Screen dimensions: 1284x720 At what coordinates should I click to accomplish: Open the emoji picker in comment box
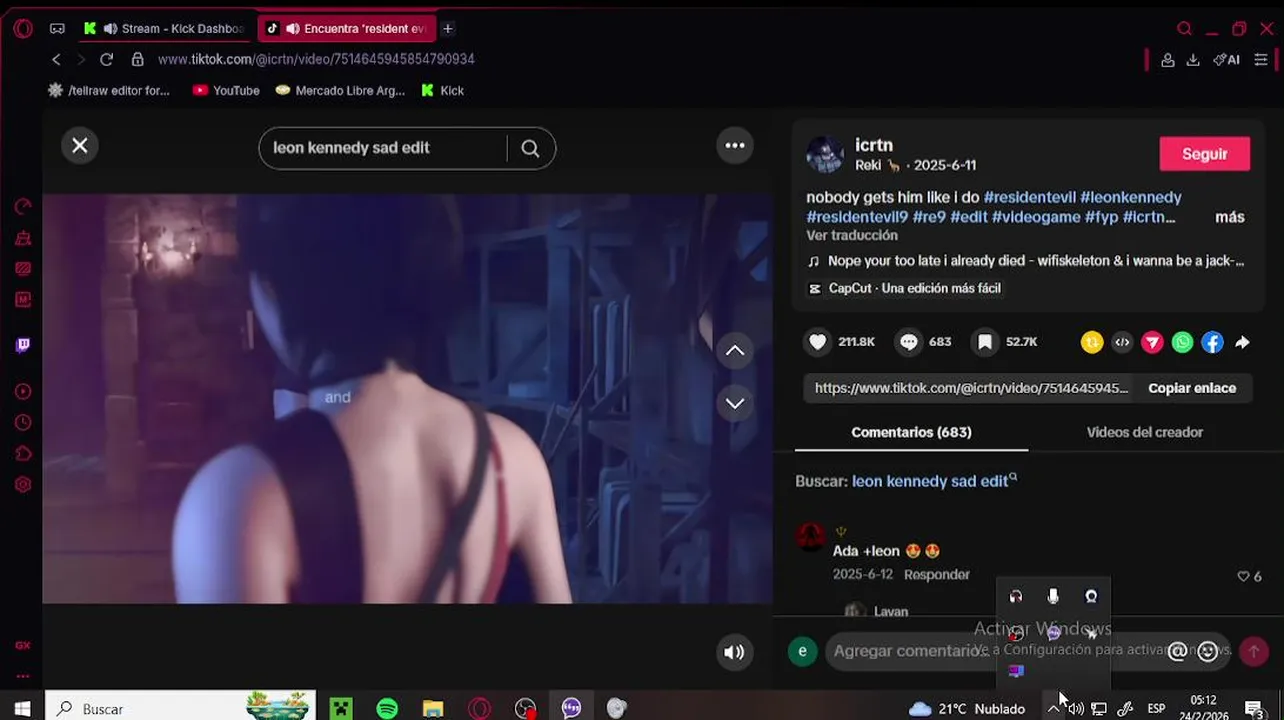pyautogui.click(x=1208, y=652)
